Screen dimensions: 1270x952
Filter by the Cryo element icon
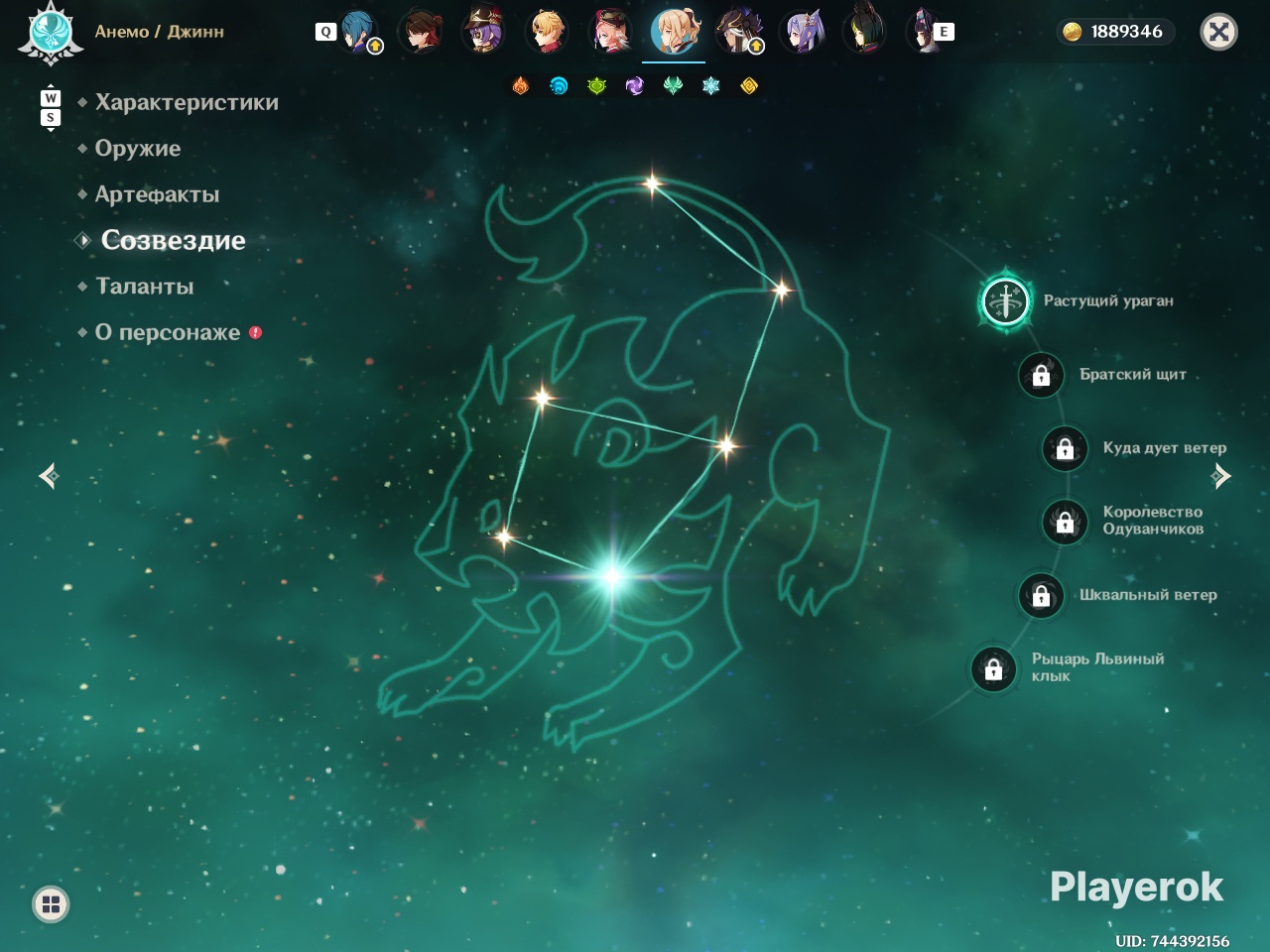pyautogui.click(x=710, y=86)
